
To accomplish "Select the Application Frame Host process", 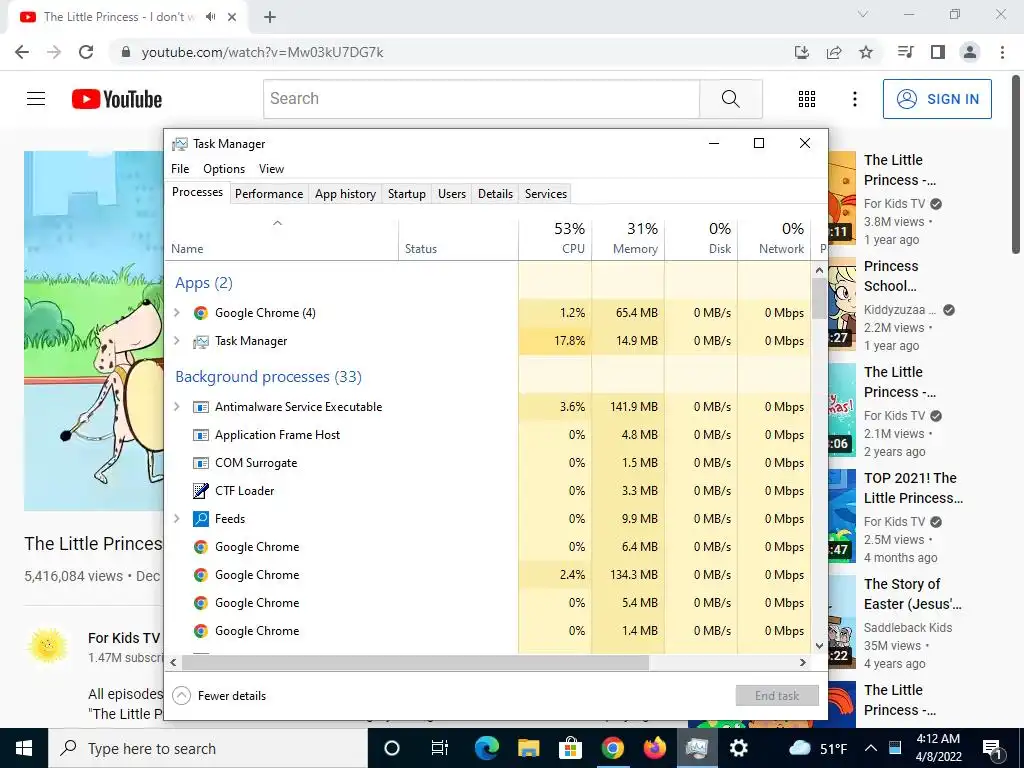I will pyautogui.click(x=488, y=434).
